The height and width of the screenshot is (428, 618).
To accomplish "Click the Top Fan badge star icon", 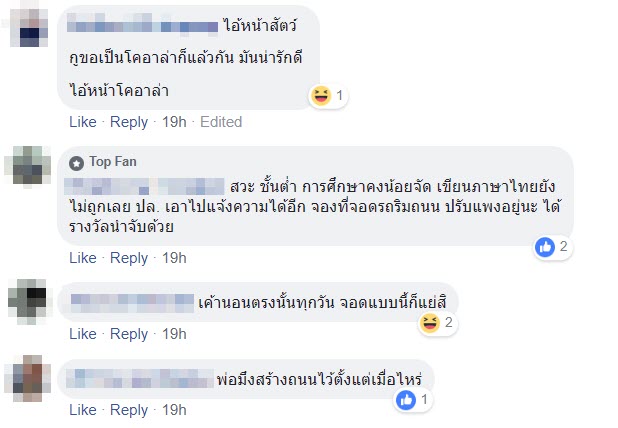I will click(77, 162).
